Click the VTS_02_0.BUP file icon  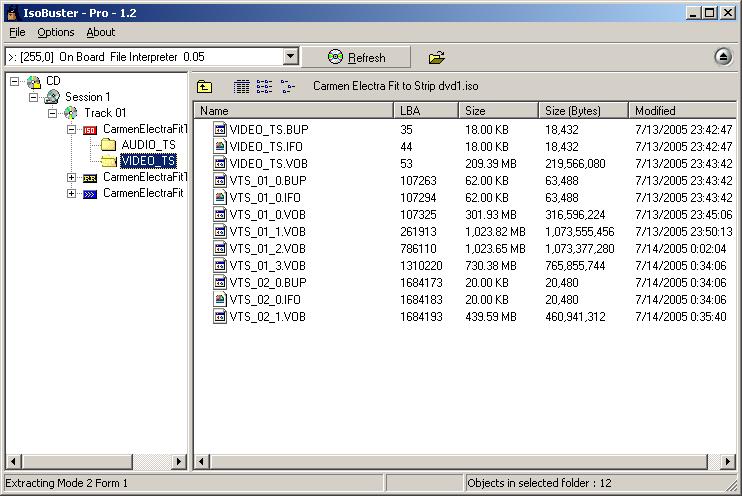(220, 283)
